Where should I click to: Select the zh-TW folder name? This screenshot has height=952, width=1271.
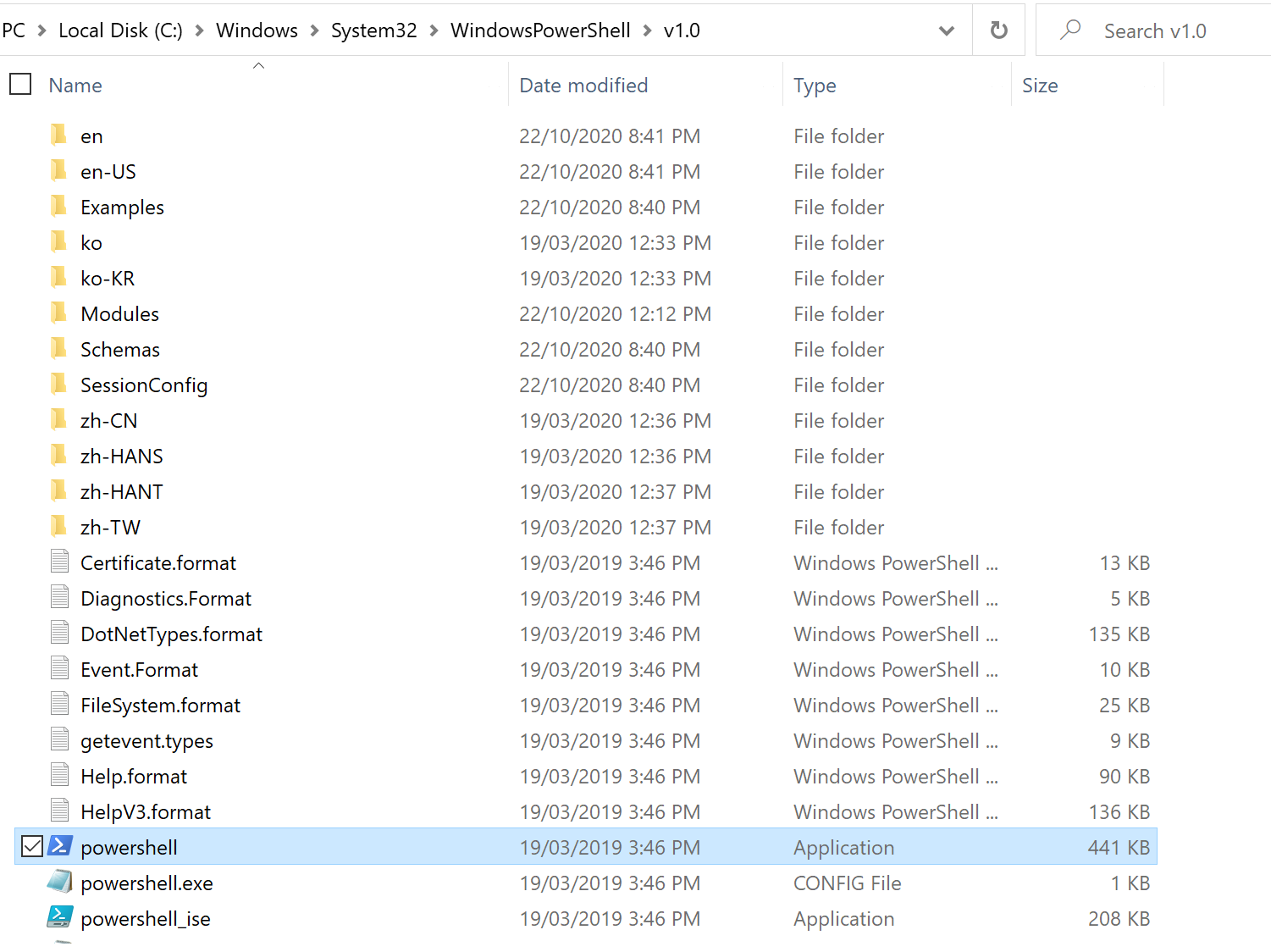110,528
